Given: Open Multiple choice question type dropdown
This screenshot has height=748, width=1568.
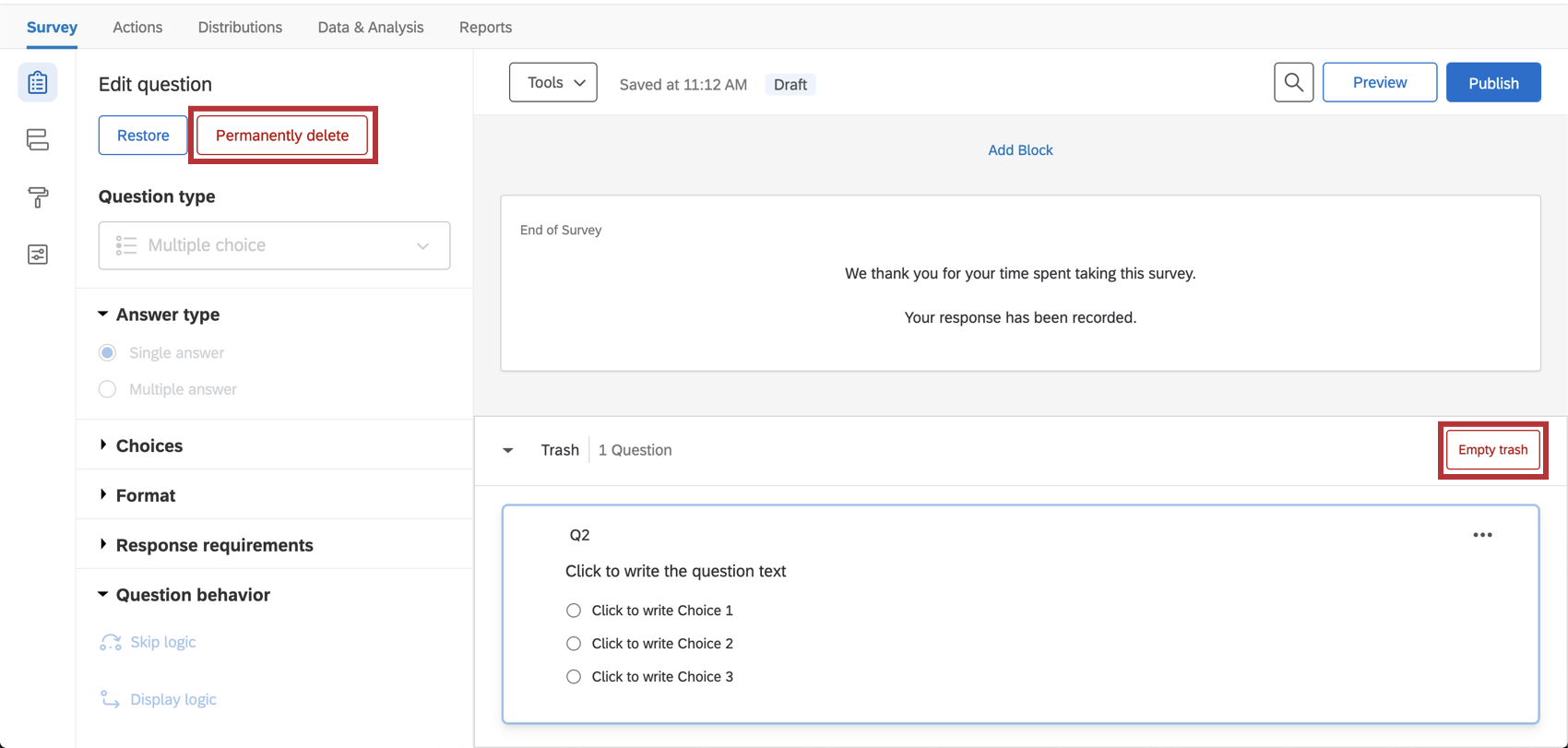Looking at the screenshot, I should click(x=274, y=245).
